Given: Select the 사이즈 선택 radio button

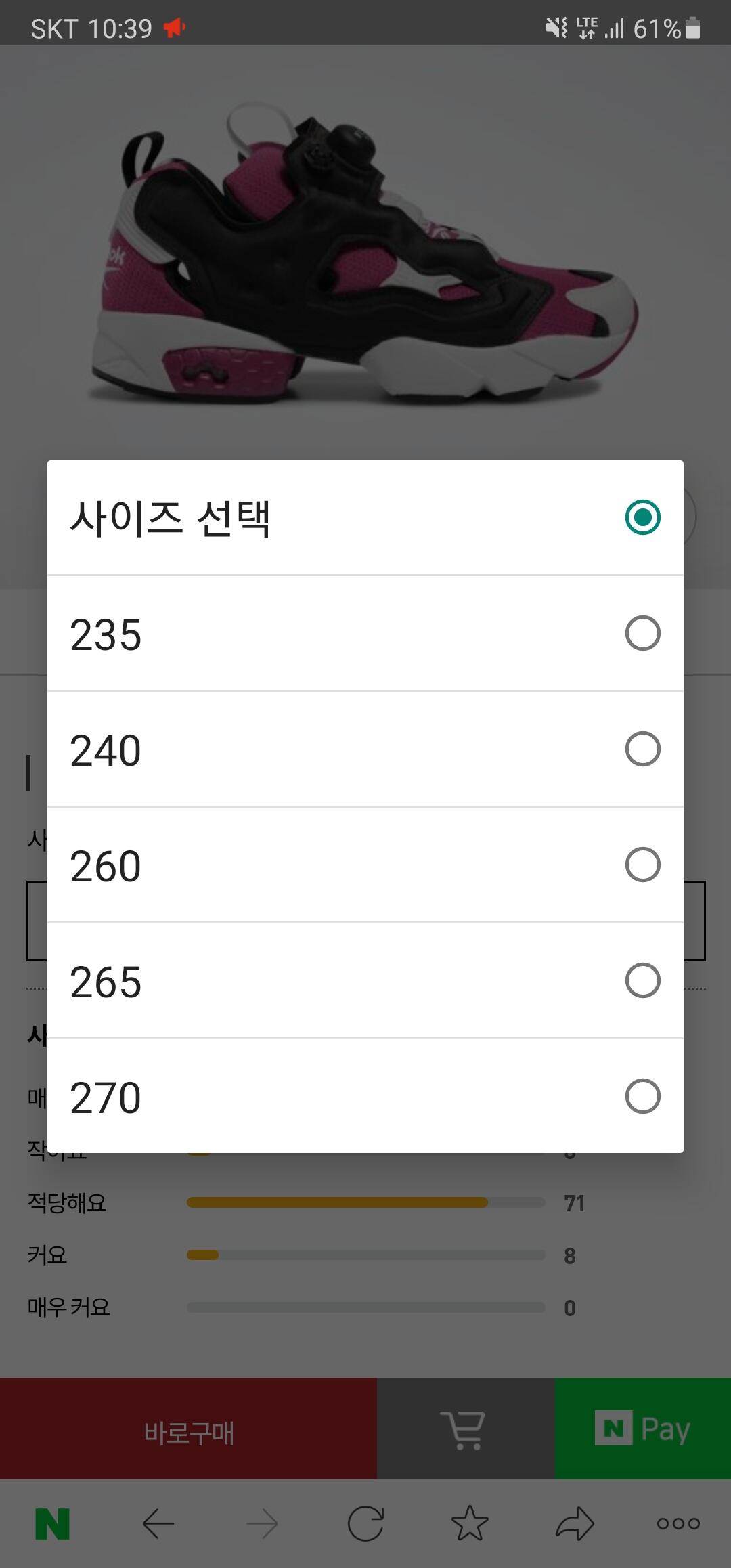Looking at the screenshot, I should (642, 518).
